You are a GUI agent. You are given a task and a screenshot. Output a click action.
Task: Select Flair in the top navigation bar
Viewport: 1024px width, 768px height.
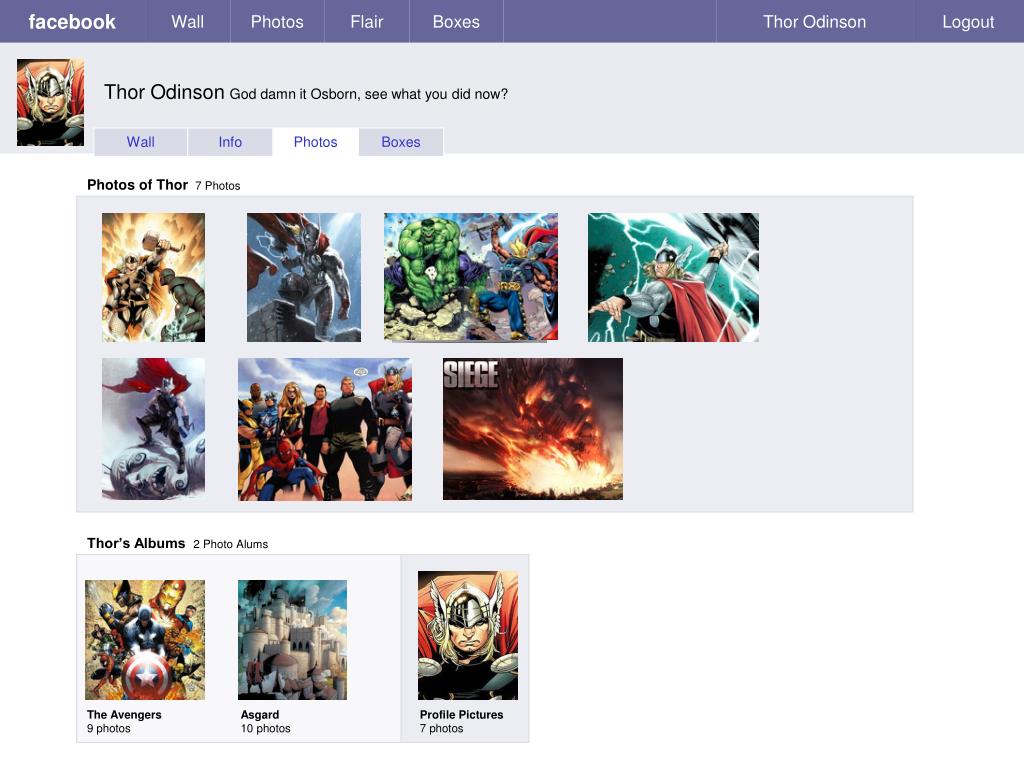[x=366, y=22]
